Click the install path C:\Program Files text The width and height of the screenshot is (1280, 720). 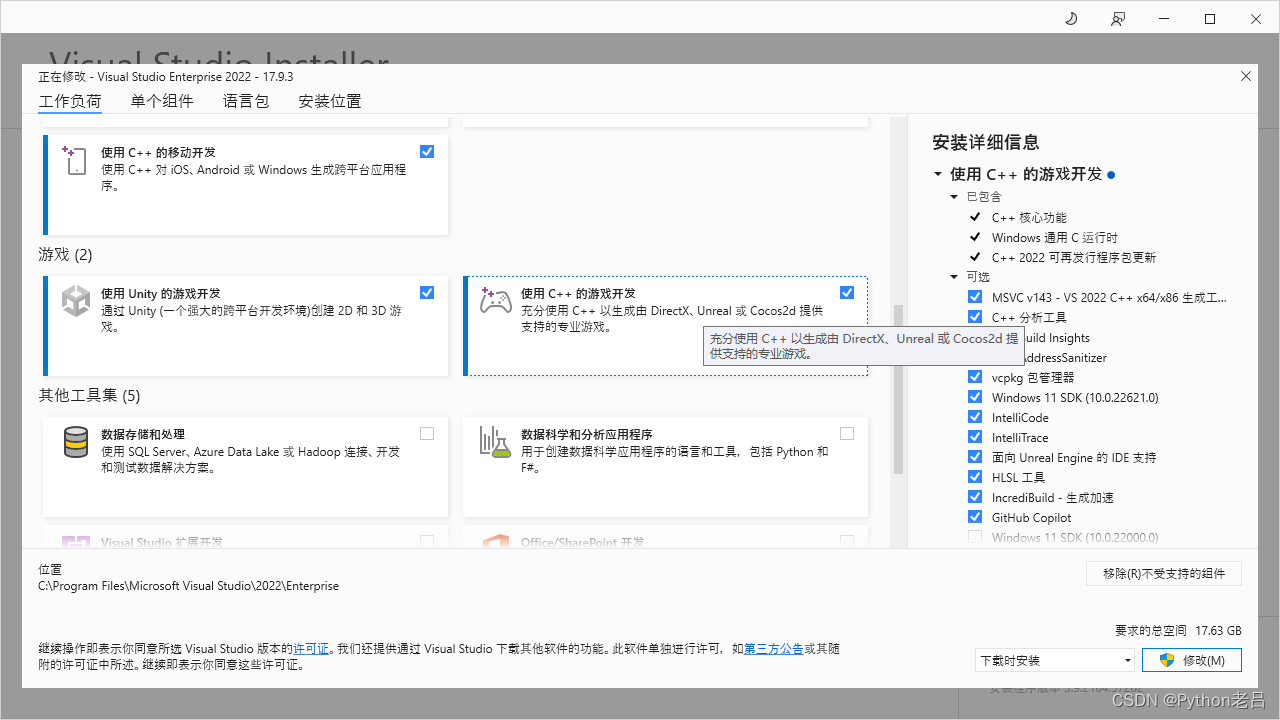tap(188, 586)
